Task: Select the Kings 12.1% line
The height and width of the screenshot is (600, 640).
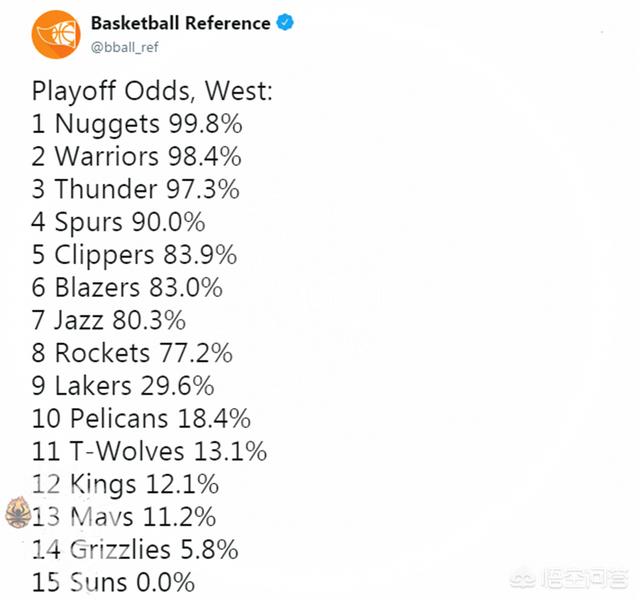Action: [125, 484]
